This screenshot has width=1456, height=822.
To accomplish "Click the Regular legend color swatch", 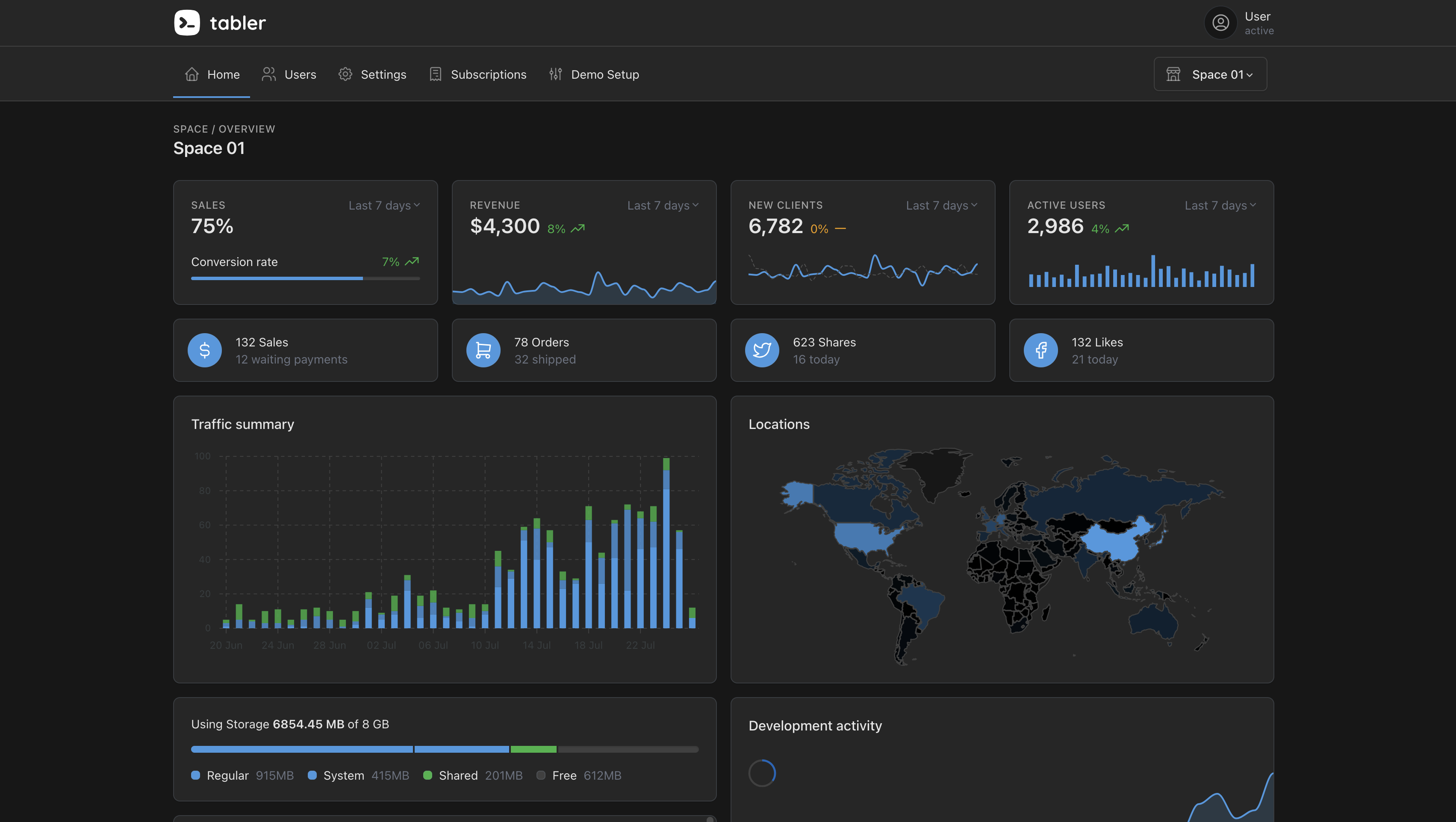I will [x=195, y=775].
